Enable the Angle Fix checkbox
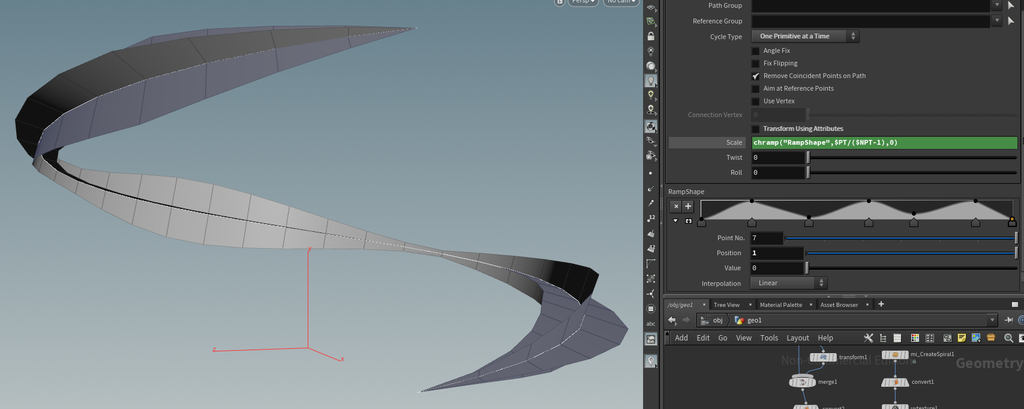Viewport: 1024px width, 409px height. [756, 50]
